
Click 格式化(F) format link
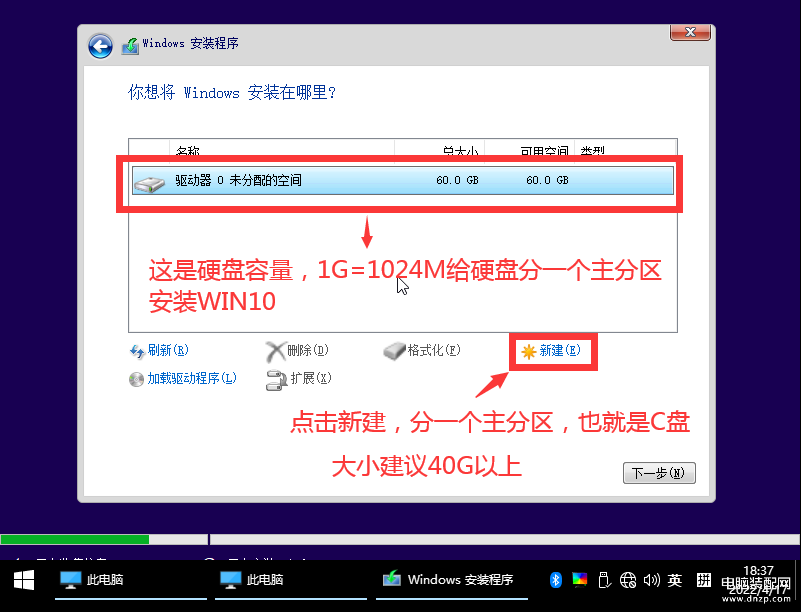pyautogui.click(x=434, y=350)
